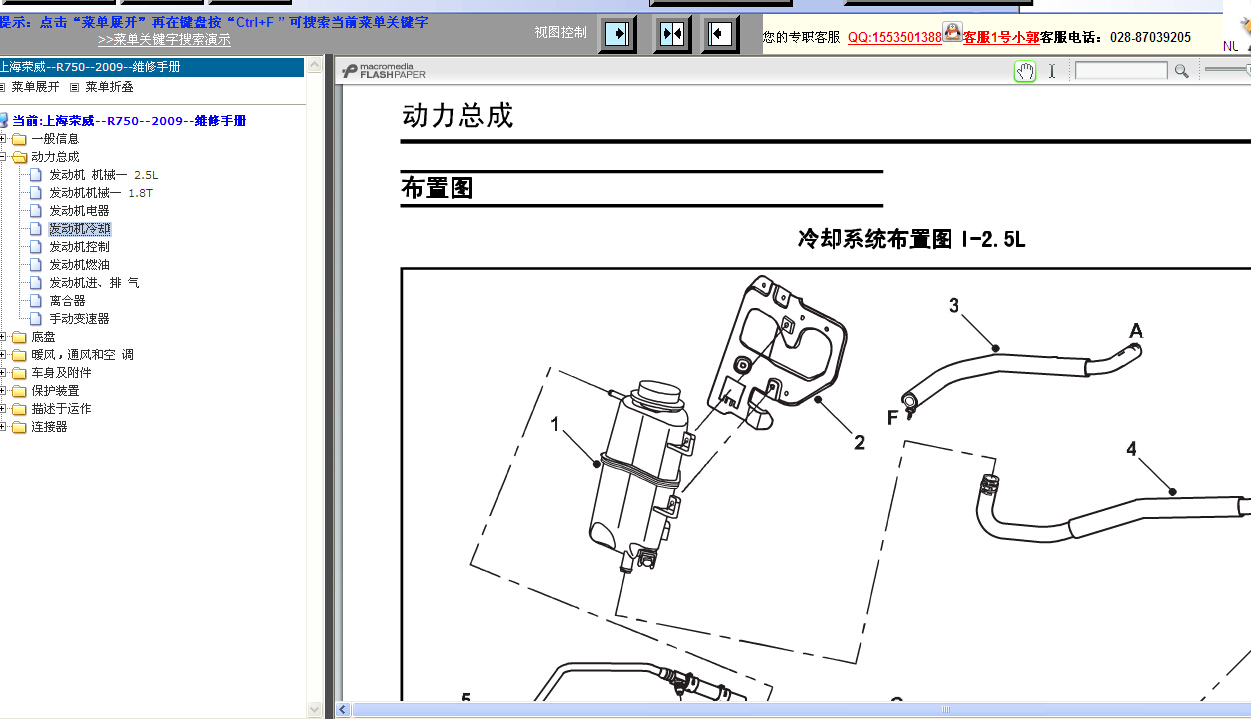The image size is (1251, 719).
Task: Select the text selection cursor tool
Action: point(1051,71)
